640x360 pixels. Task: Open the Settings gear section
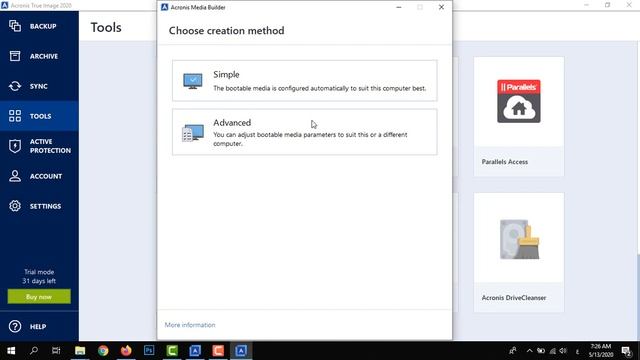[39, 206]
